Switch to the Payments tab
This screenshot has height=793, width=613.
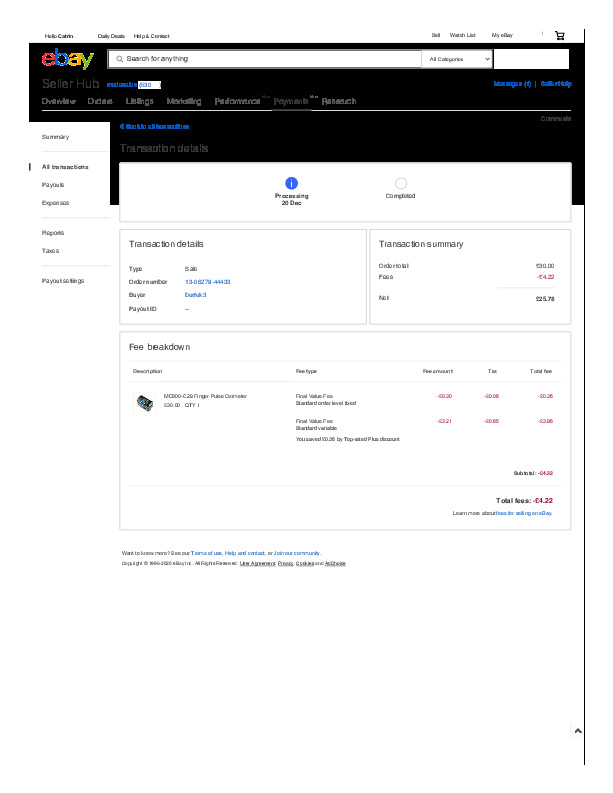[291, 101]
